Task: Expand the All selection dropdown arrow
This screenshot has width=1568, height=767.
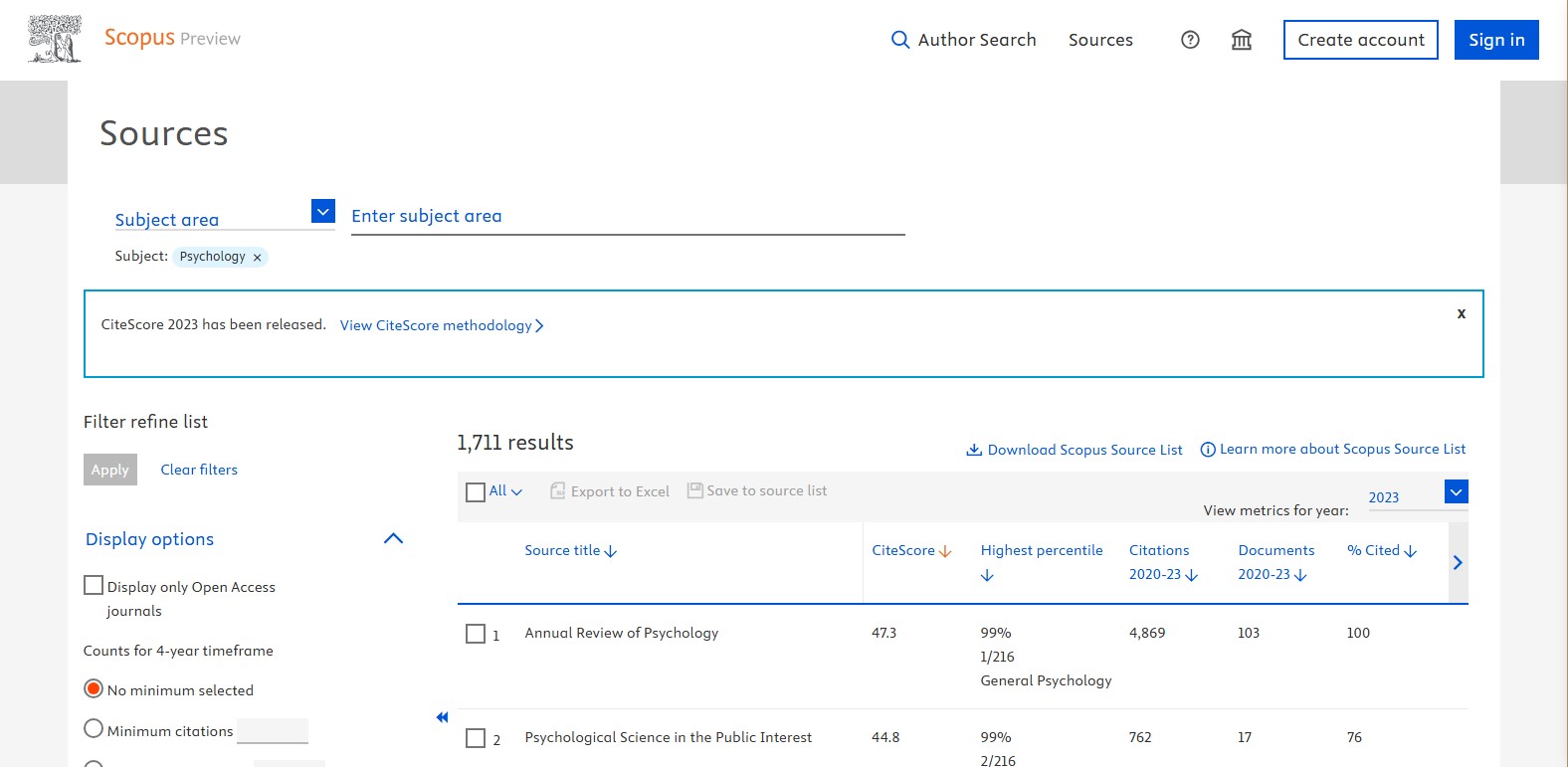Action: (x=516, y=491)
